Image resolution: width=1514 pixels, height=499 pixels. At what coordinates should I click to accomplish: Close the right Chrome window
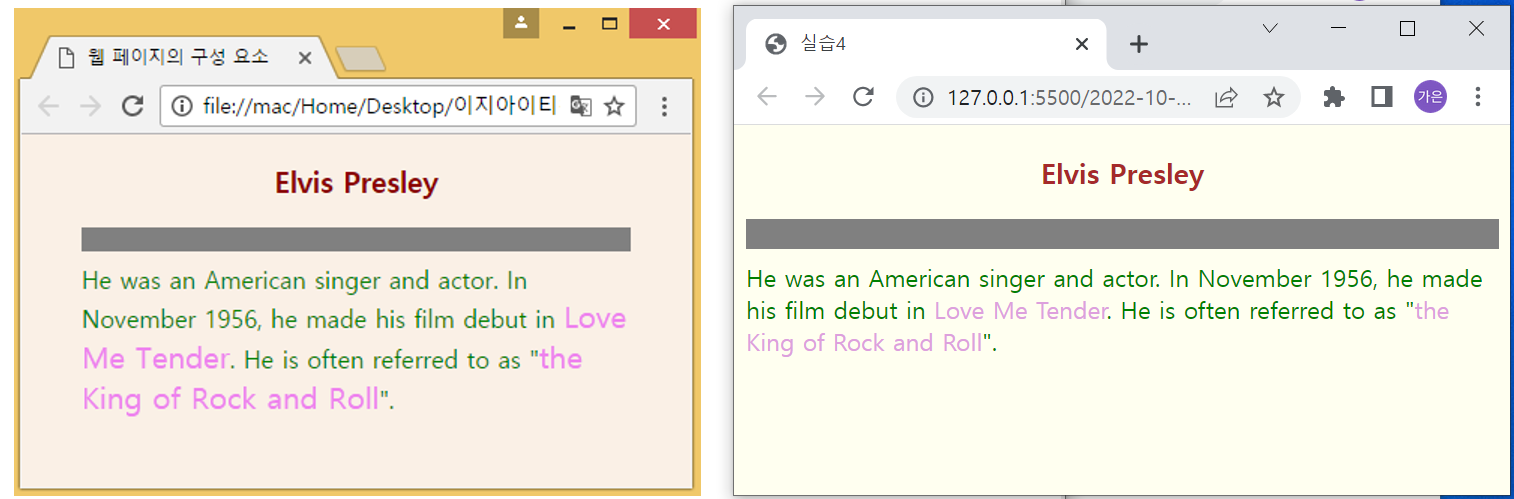[1476, 29]
